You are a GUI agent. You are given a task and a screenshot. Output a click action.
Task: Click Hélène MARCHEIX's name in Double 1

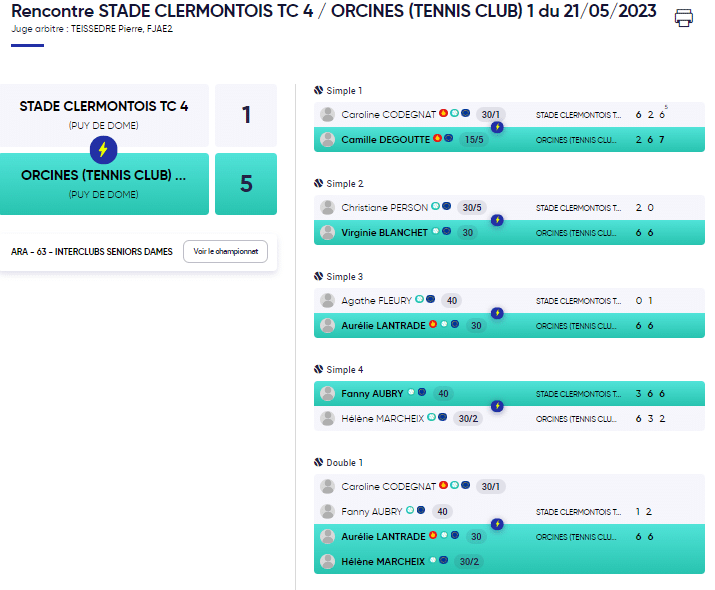pyautogui.click(x=383, y=562)
